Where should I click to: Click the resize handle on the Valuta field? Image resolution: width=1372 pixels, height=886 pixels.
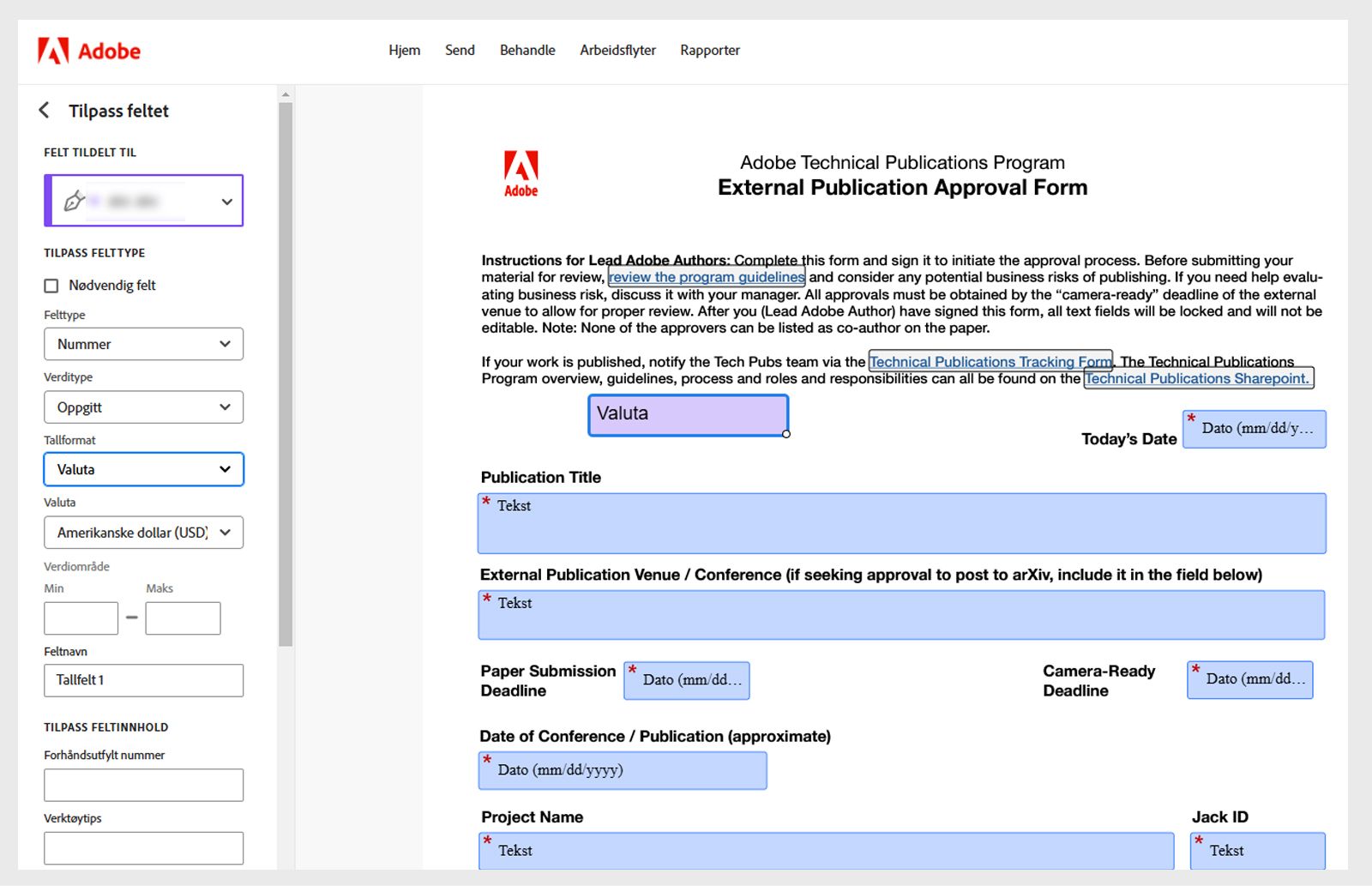coord(786,434)
